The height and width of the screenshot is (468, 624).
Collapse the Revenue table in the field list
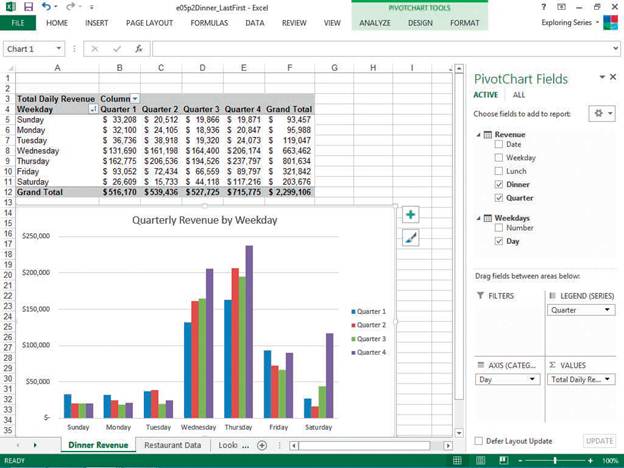pos(476,133)
